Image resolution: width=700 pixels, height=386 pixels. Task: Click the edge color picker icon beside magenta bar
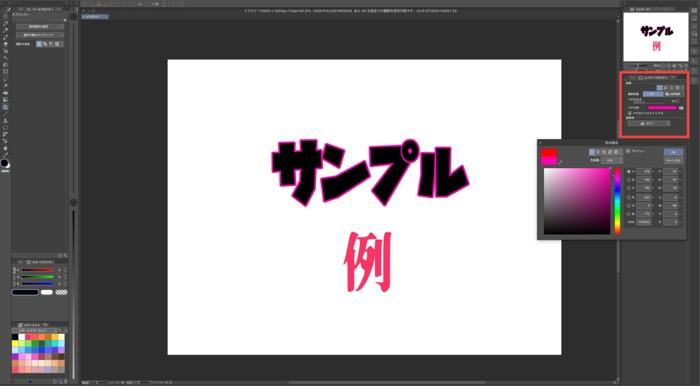coord(682,108)
